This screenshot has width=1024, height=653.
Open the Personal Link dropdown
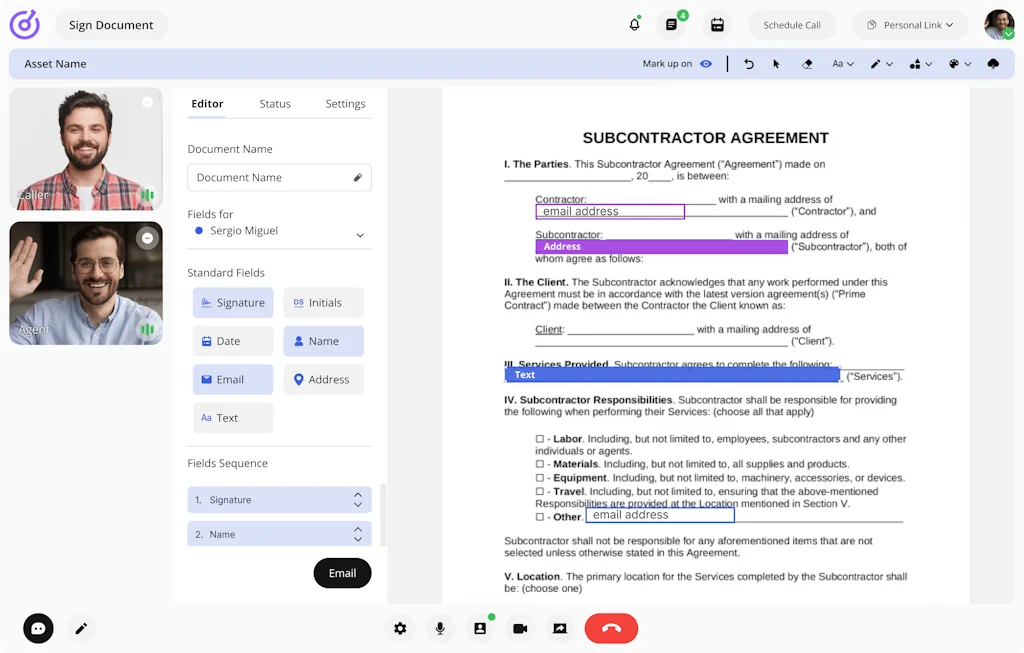(910, 25)
